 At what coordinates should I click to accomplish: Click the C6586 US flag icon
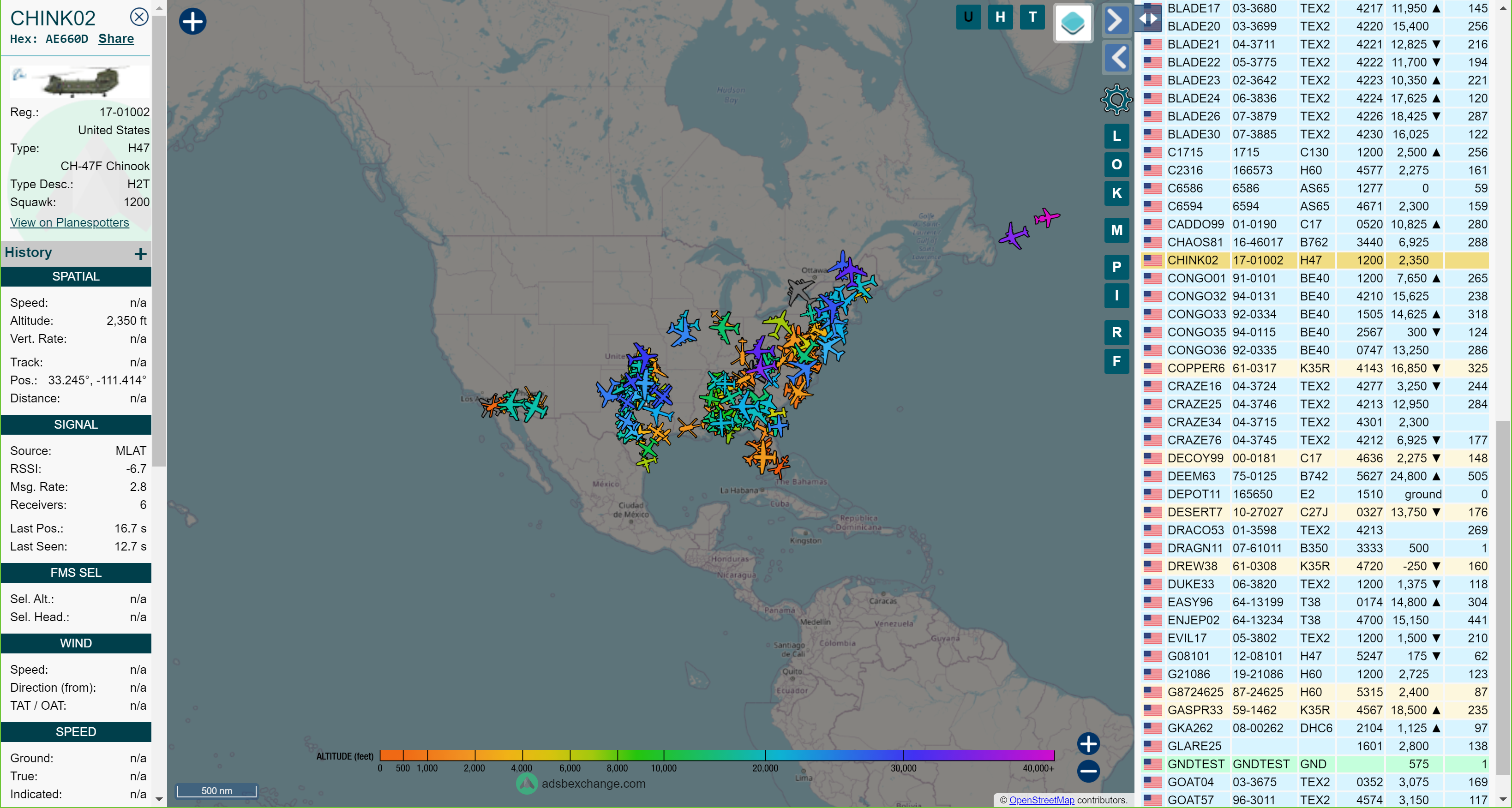pos(1152,188)
